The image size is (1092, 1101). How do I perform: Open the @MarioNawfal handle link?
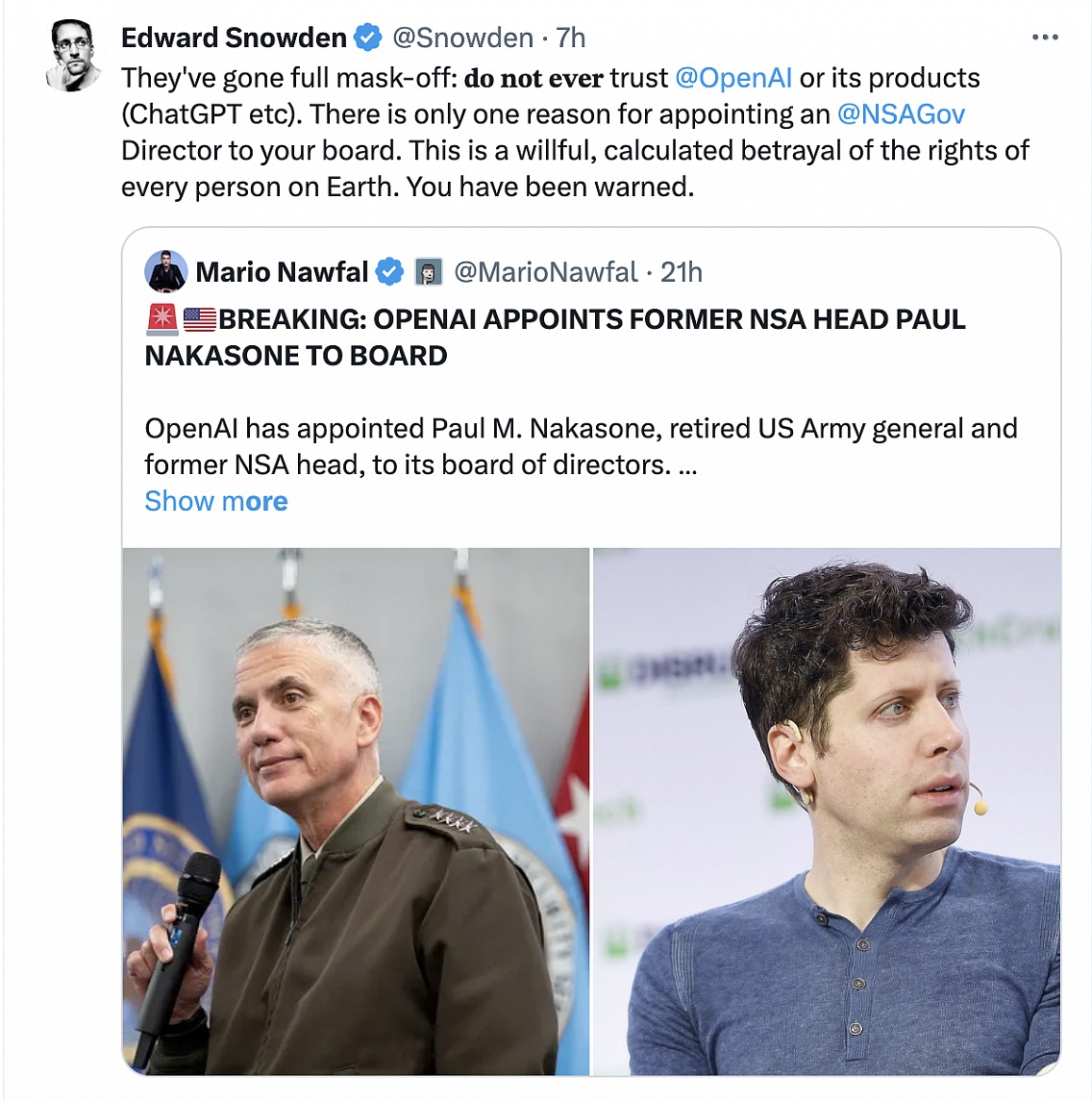(x=546, y=272)
